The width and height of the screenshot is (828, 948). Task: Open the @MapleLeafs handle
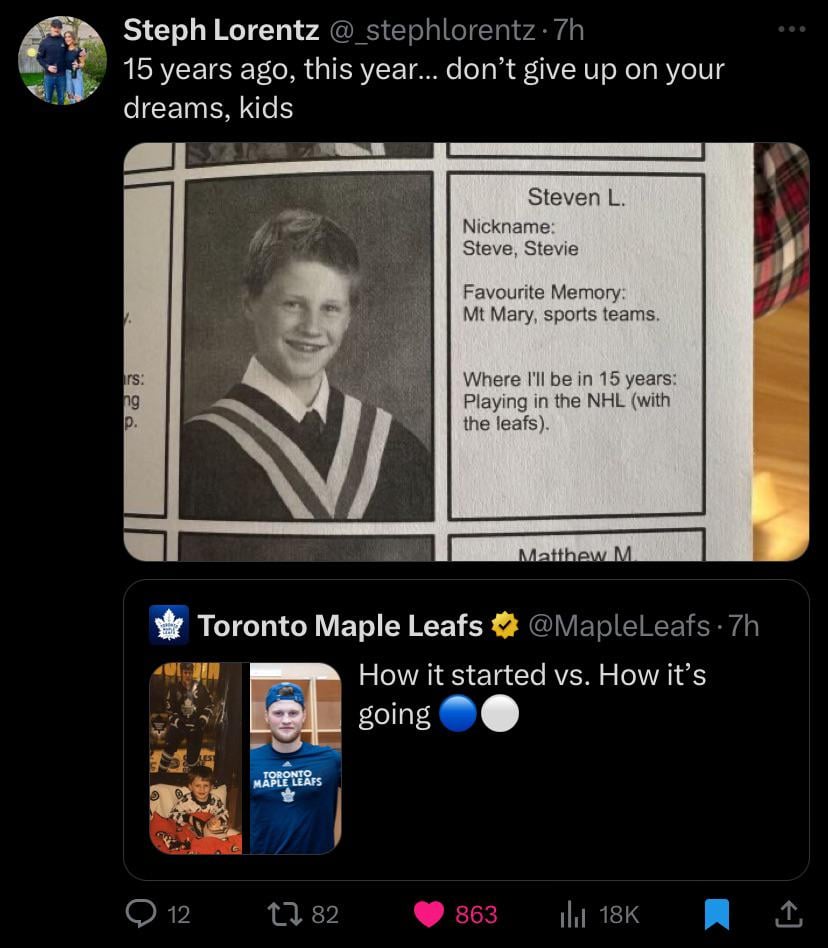point(618,625)
